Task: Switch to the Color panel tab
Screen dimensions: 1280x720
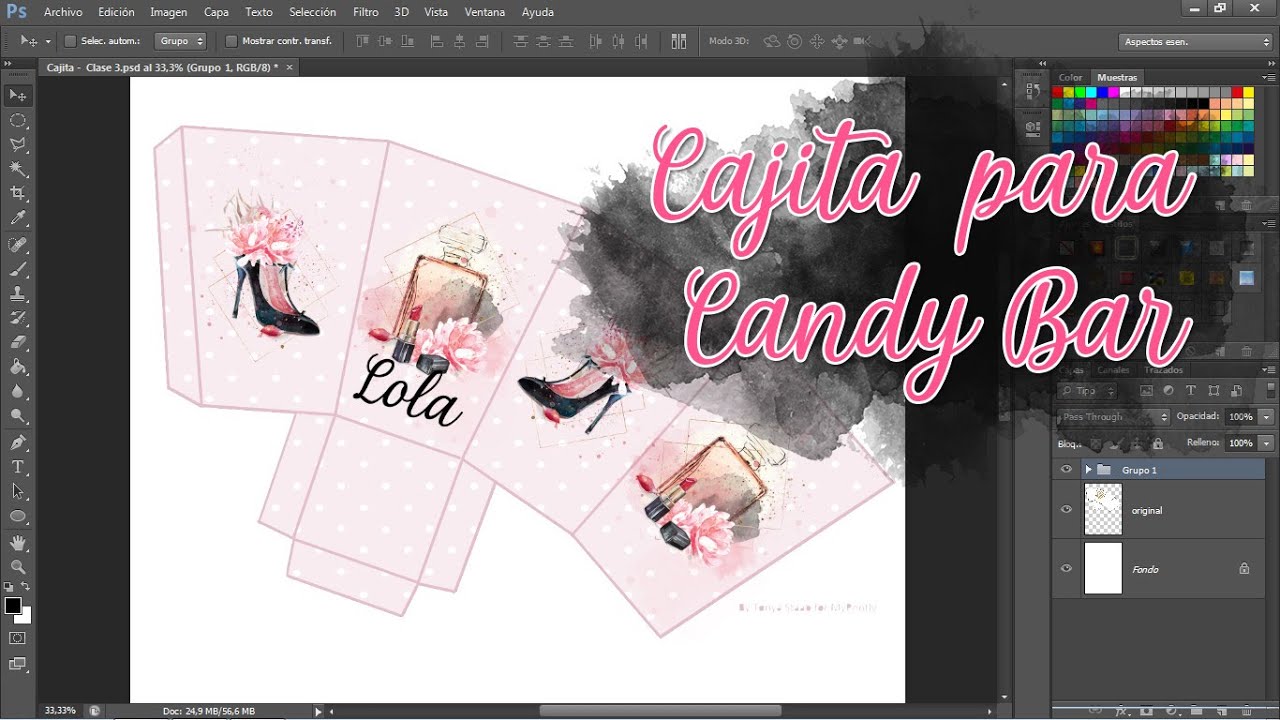Action: click(x=1071, y=77)
